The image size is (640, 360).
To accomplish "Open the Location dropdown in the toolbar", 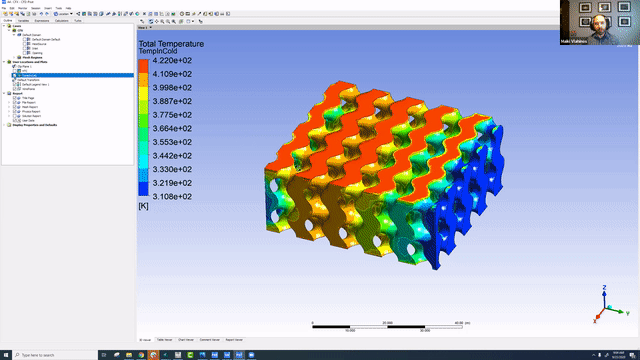I will 64,14.
